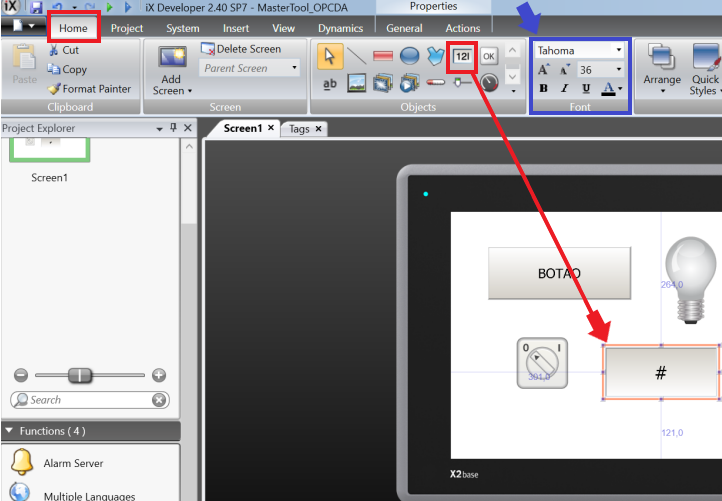Viewport: 722px width, 501px height.
Task: Expand the Parent Screen dropdown
Action: click(x=295, y=69)
